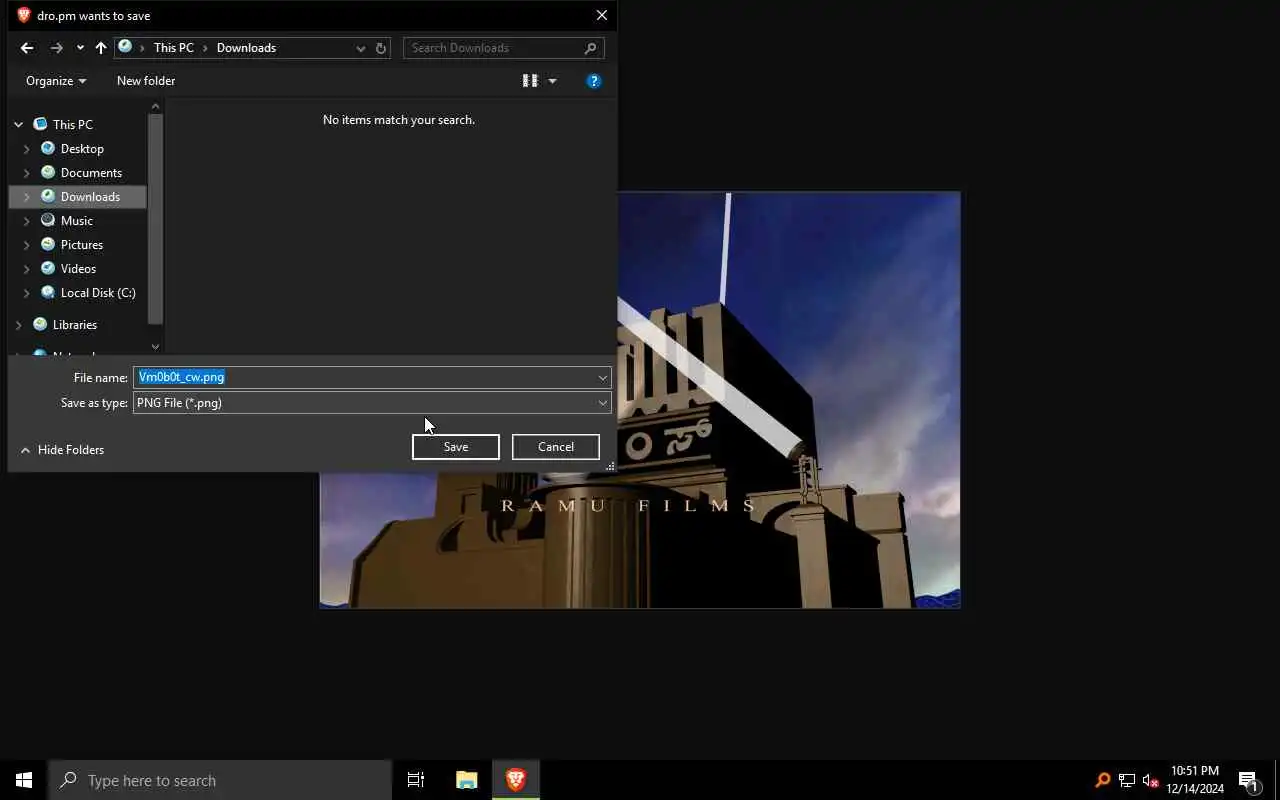Viewport: 1280px width, 800px height.
Task: Refresh the Downloads folder view
Action: (x=381, y=48)
